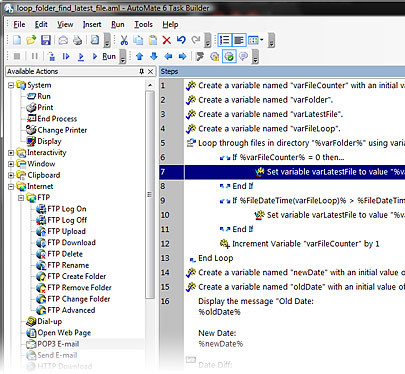Select step 13 End Loop
This screenshot has width=405, height=374.
coord(282,258)
